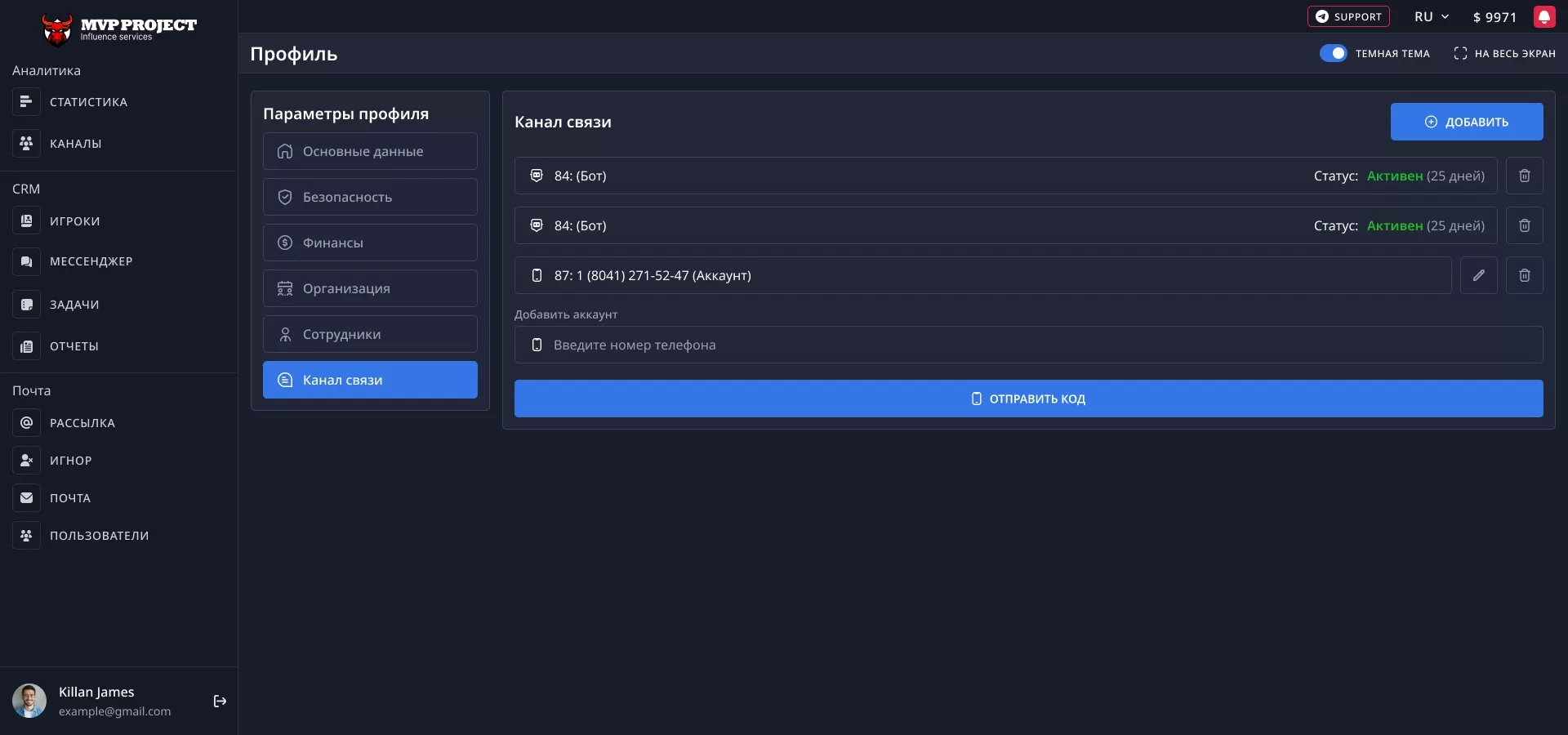Edit the 87 account phone entry
The height and width of the screenshot is (735, 1568).
pyautogui.click(x=1478, y=276)
